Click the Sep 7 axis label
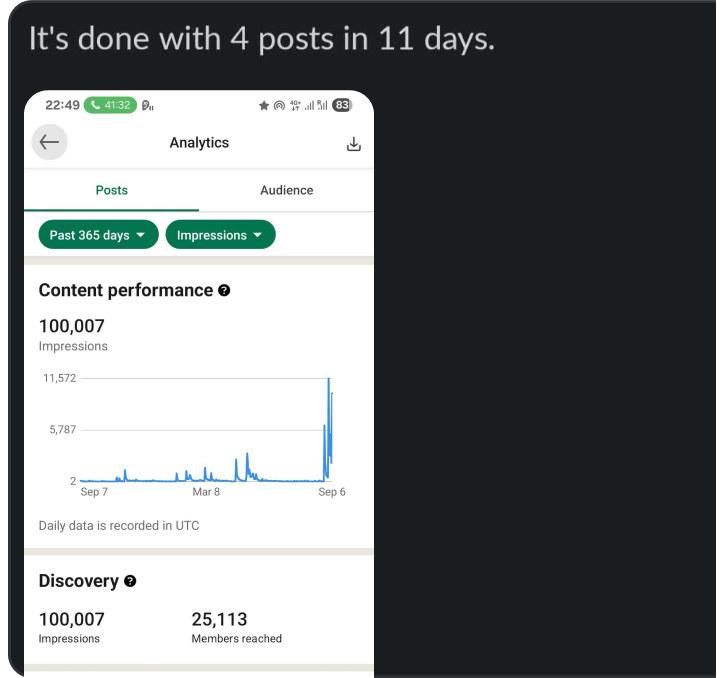724x678 pixels. tap(94, 492)
